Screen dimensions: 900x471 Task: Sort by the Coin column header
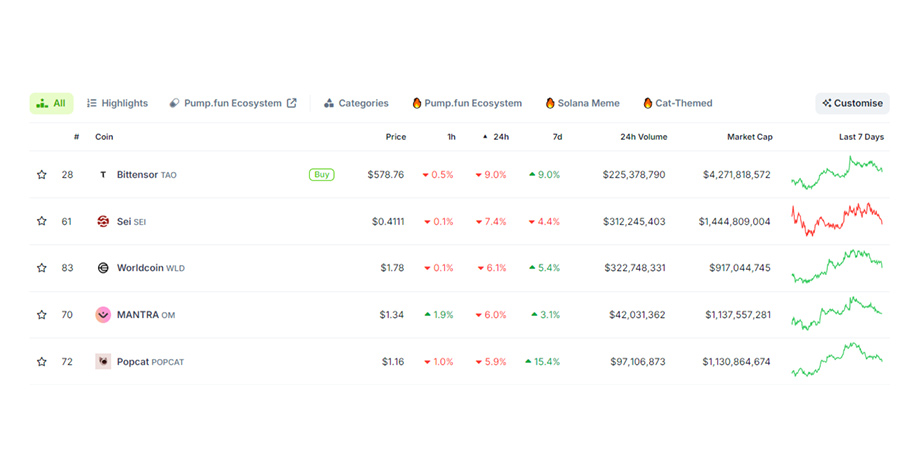(x=104, y=137)
